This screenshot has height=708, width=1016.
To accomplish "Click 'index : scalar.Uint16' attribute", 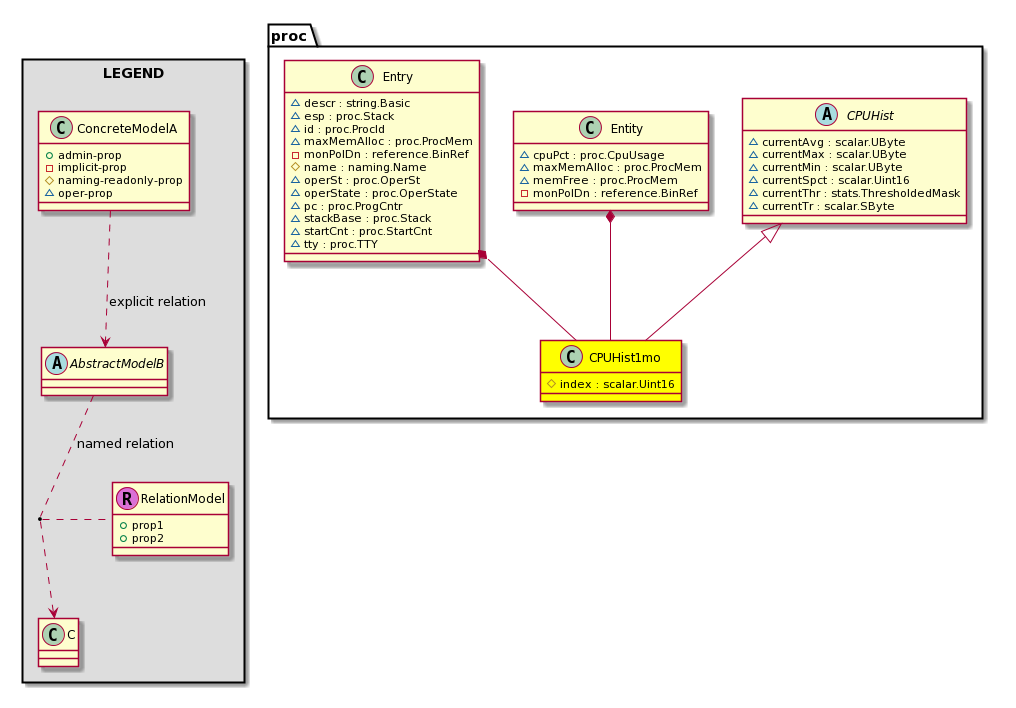I will 617,384.
